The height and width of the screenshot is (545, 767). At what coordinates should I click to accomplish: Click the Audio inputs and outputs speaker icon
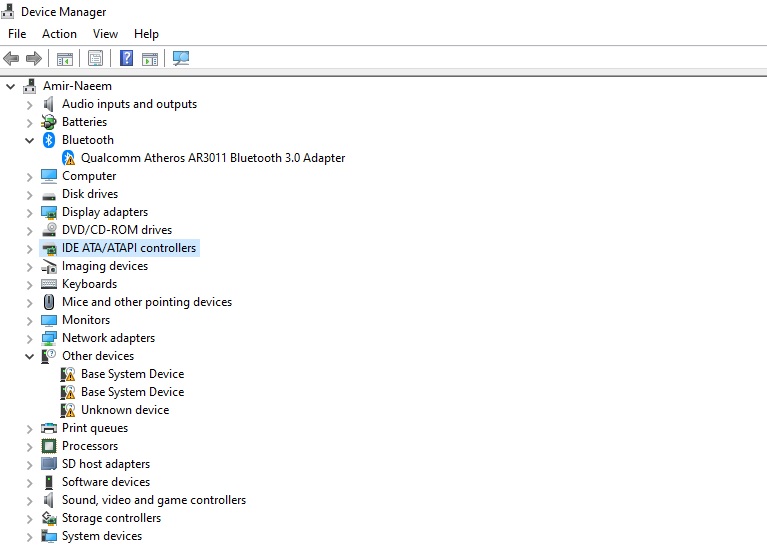[x=48, y=104]
